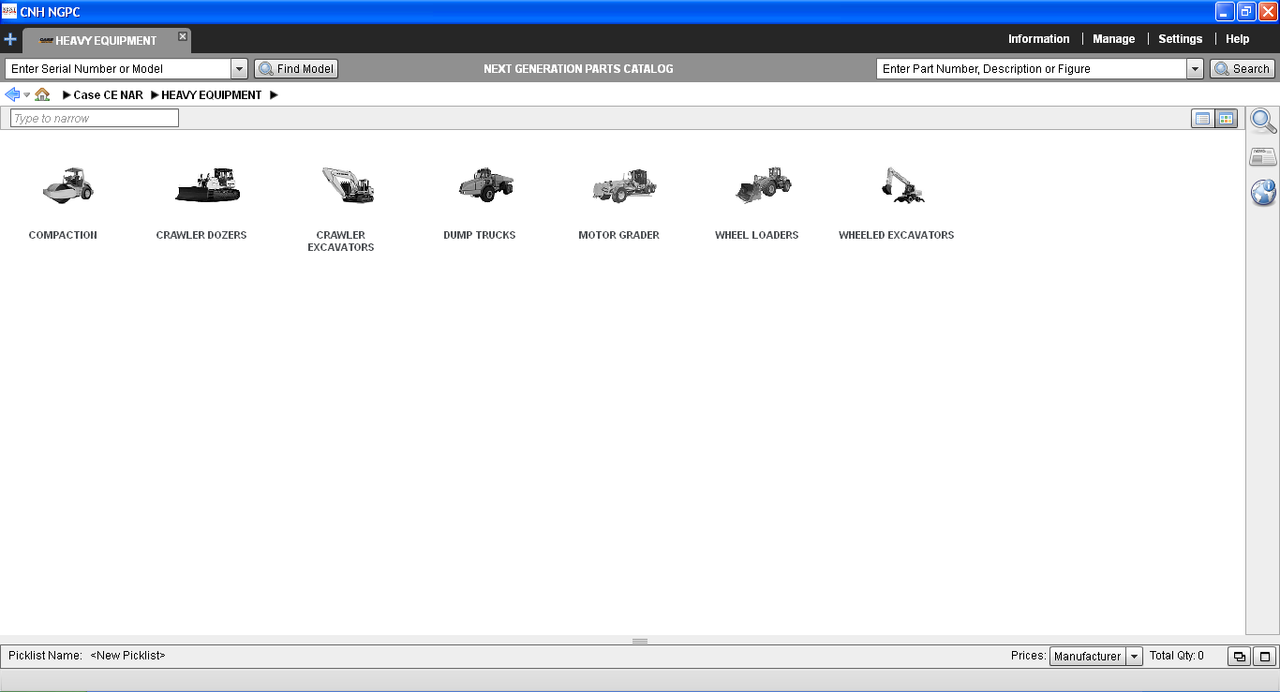Switch to thumbnail grid view icon
This screenshot has width=1280, height=692.
pyautogui.click(x=1227, y=118)
